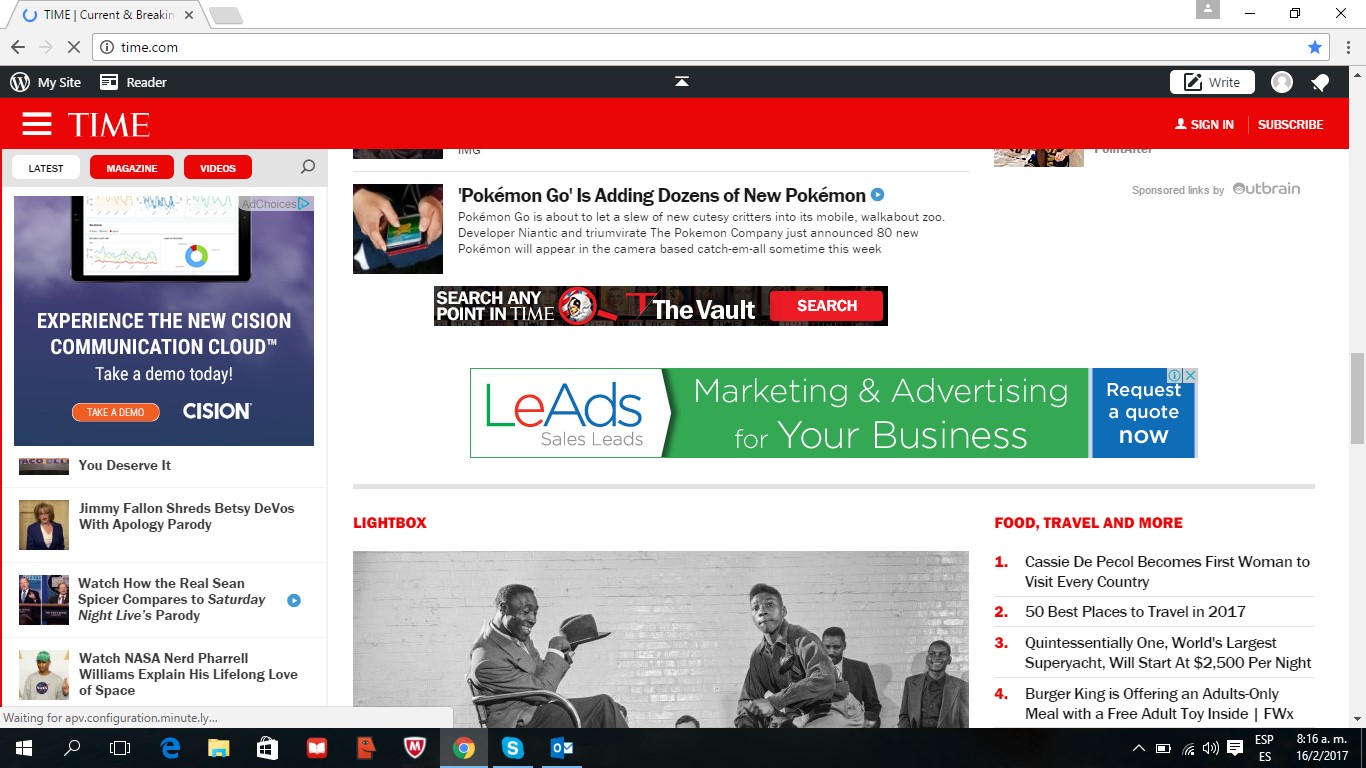Click the TIME logo

pyautogui.click(x=109, y=125)
